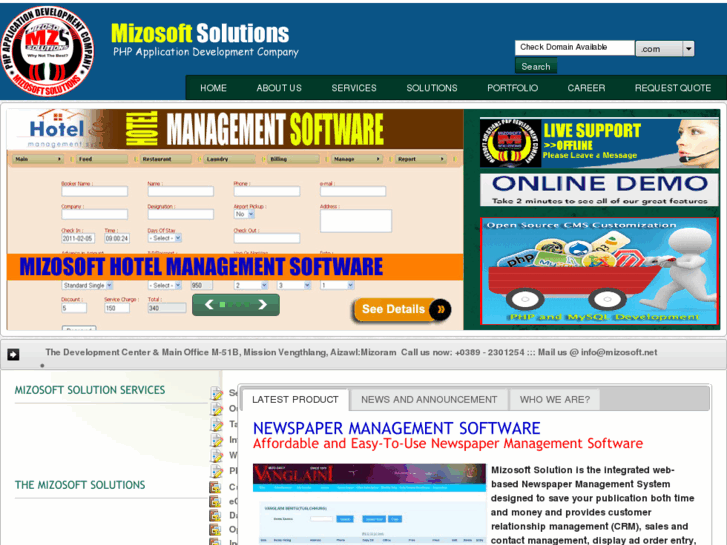Open the PORTFOLIO page

(x=512, y=88)
